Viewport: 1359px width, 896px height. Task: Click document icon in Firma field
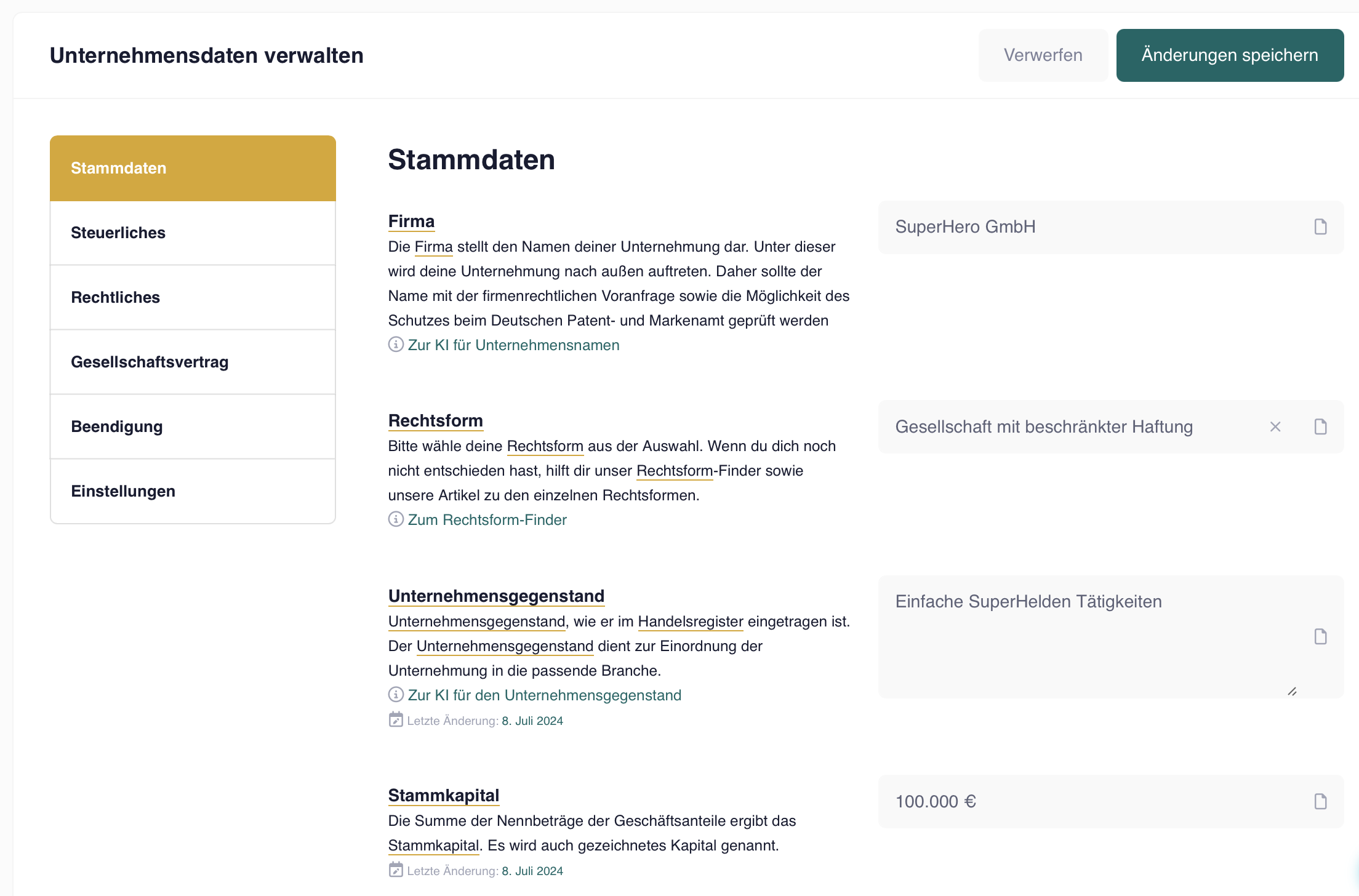tap(1320, 227)
